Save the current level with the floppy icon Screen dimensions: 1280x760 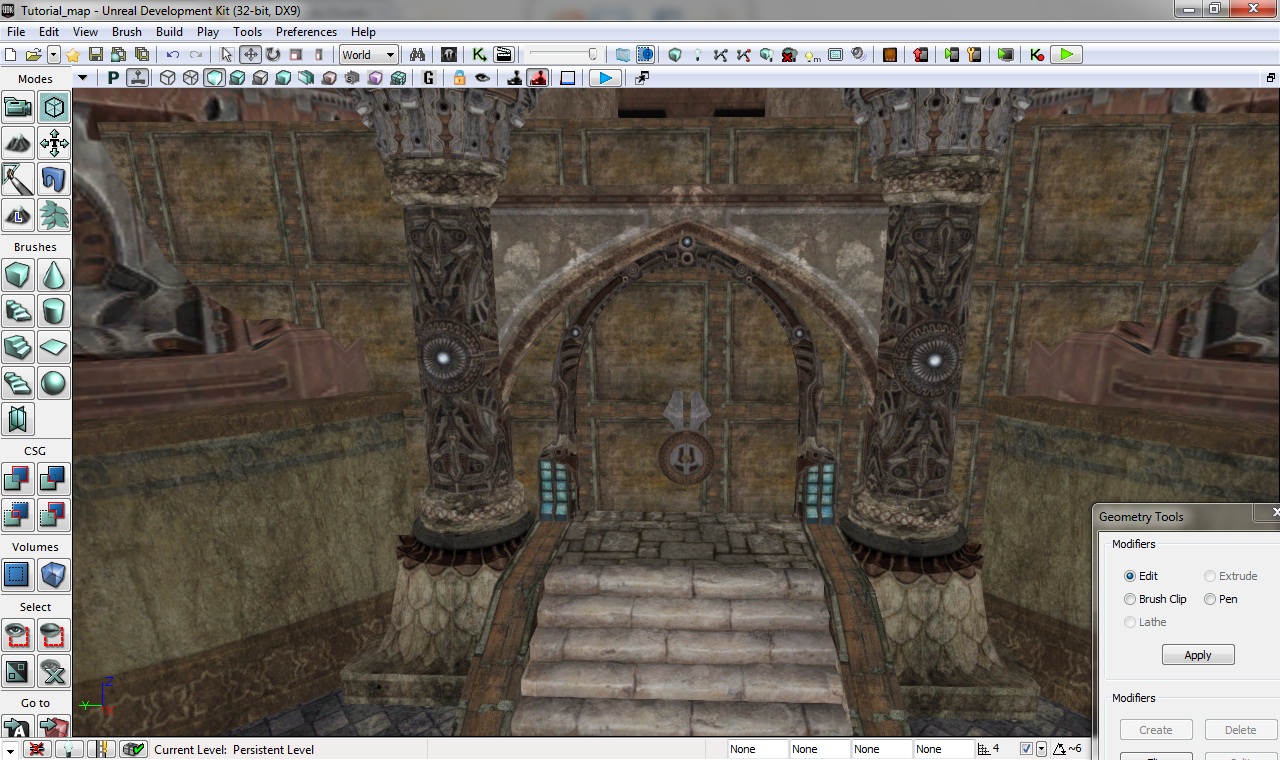[96, 55]
